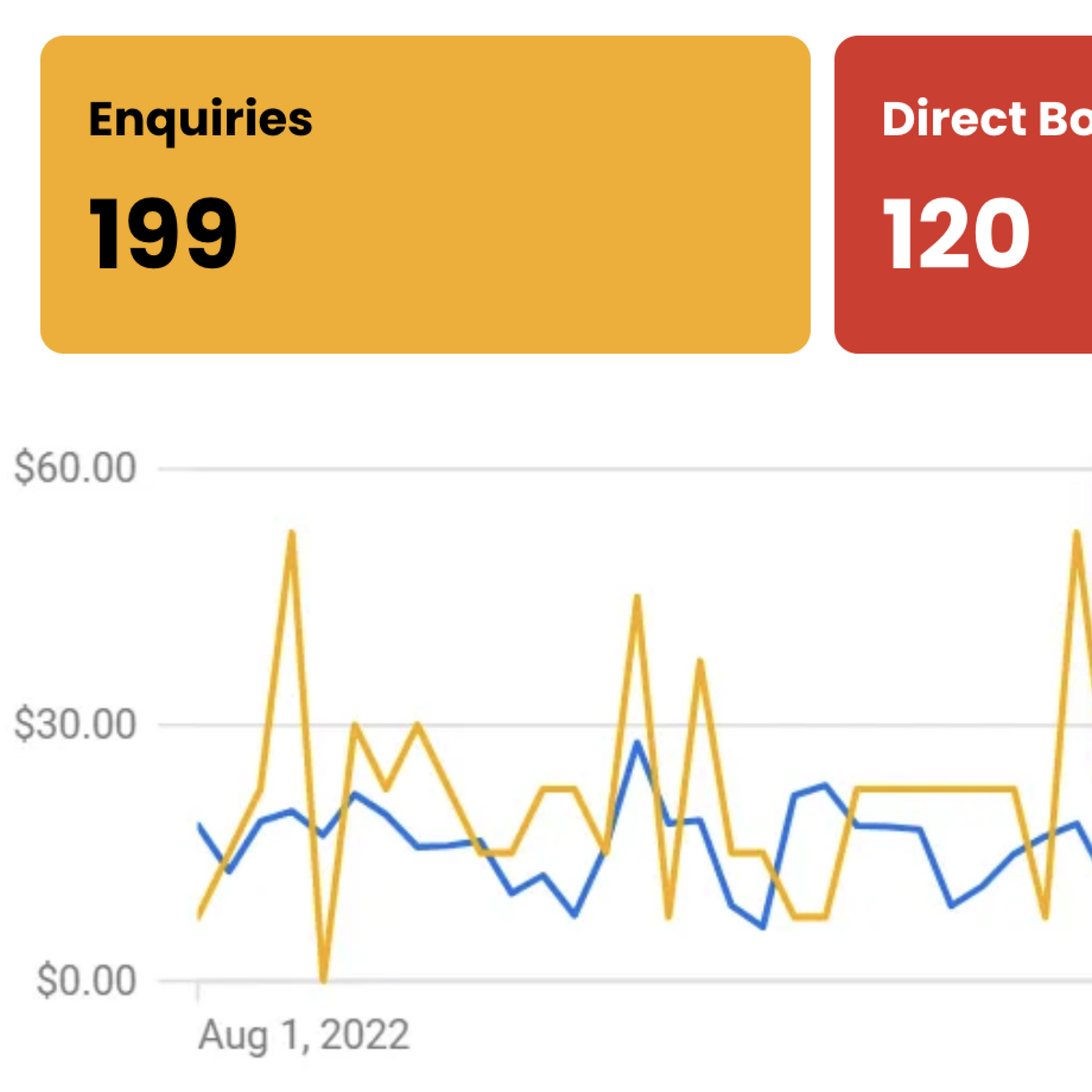This screenshot has height=1092, width=1092.
Task: Click the 199 enquiries count
Action: click(163, 233)
